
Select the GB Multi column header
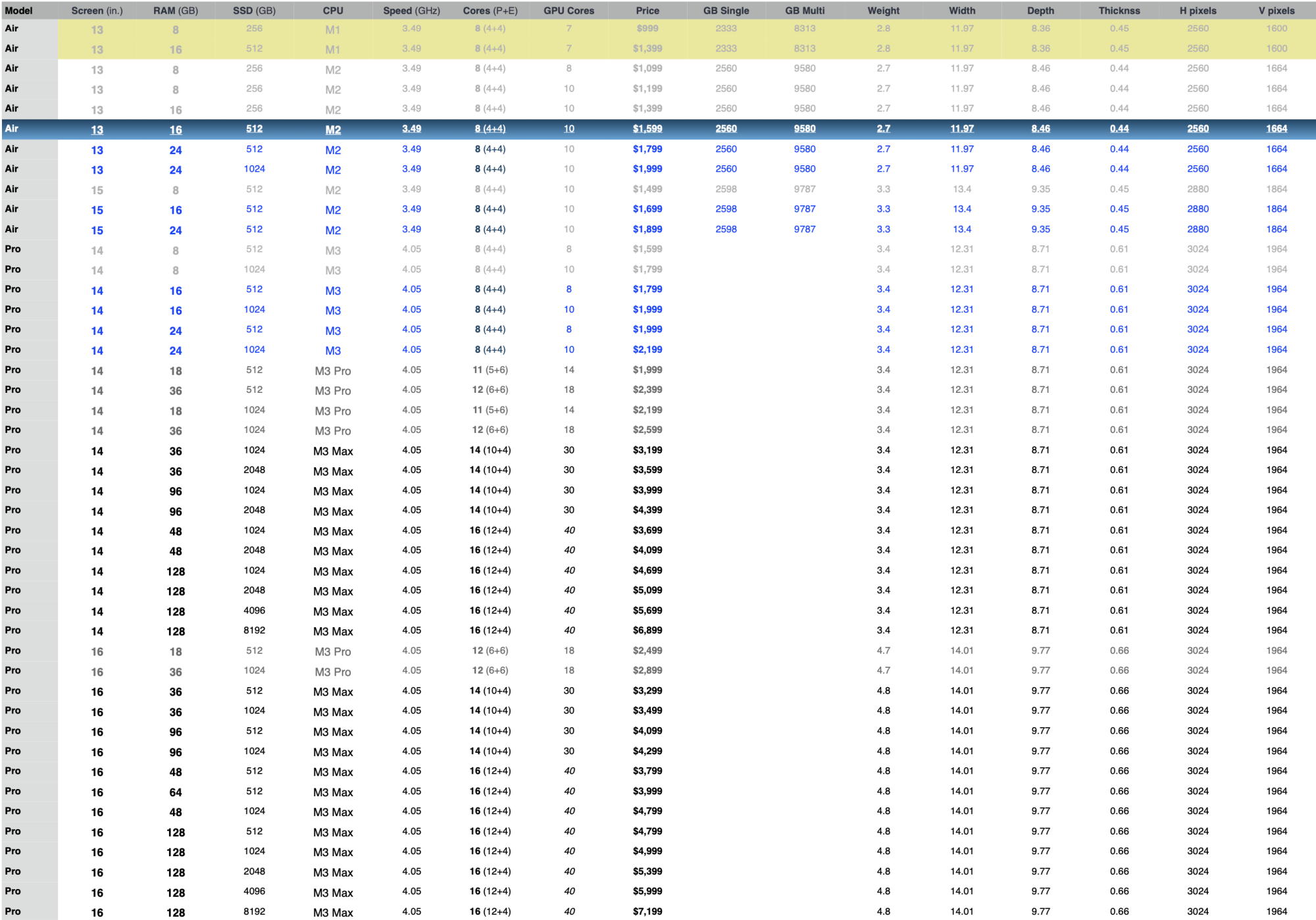coord(805,11)
